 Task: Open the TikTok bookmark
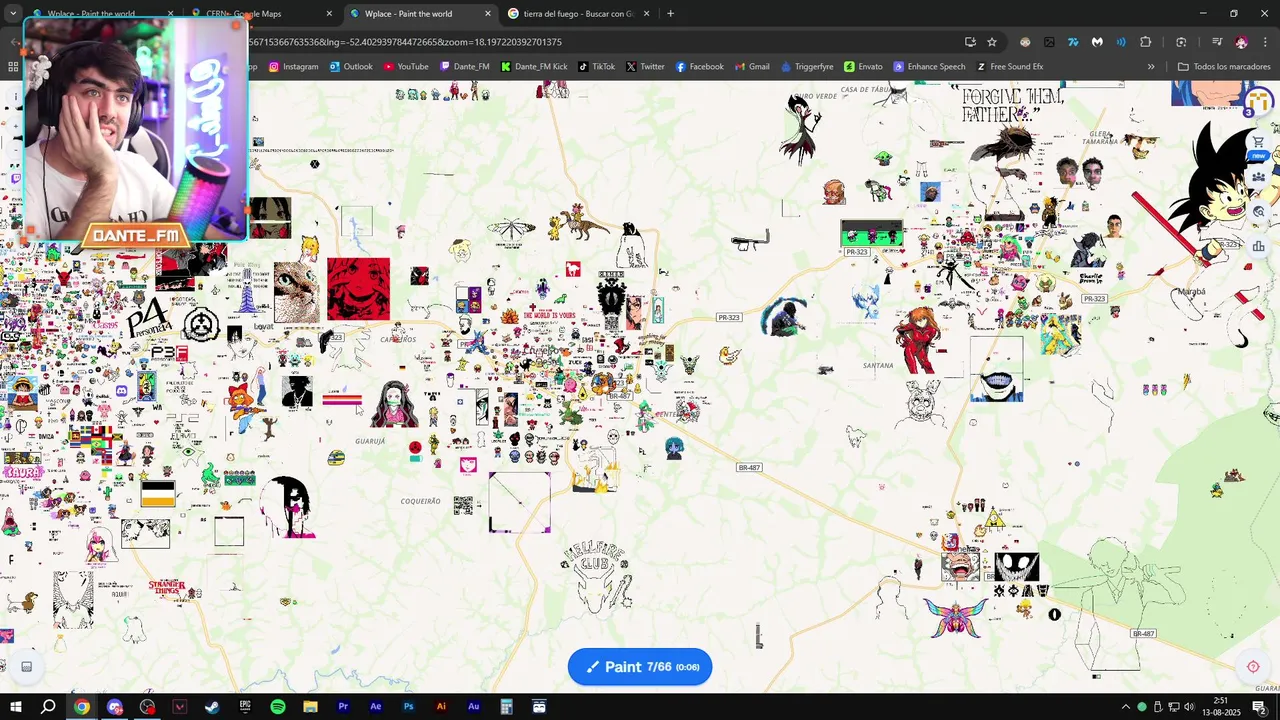coord(596,67)
